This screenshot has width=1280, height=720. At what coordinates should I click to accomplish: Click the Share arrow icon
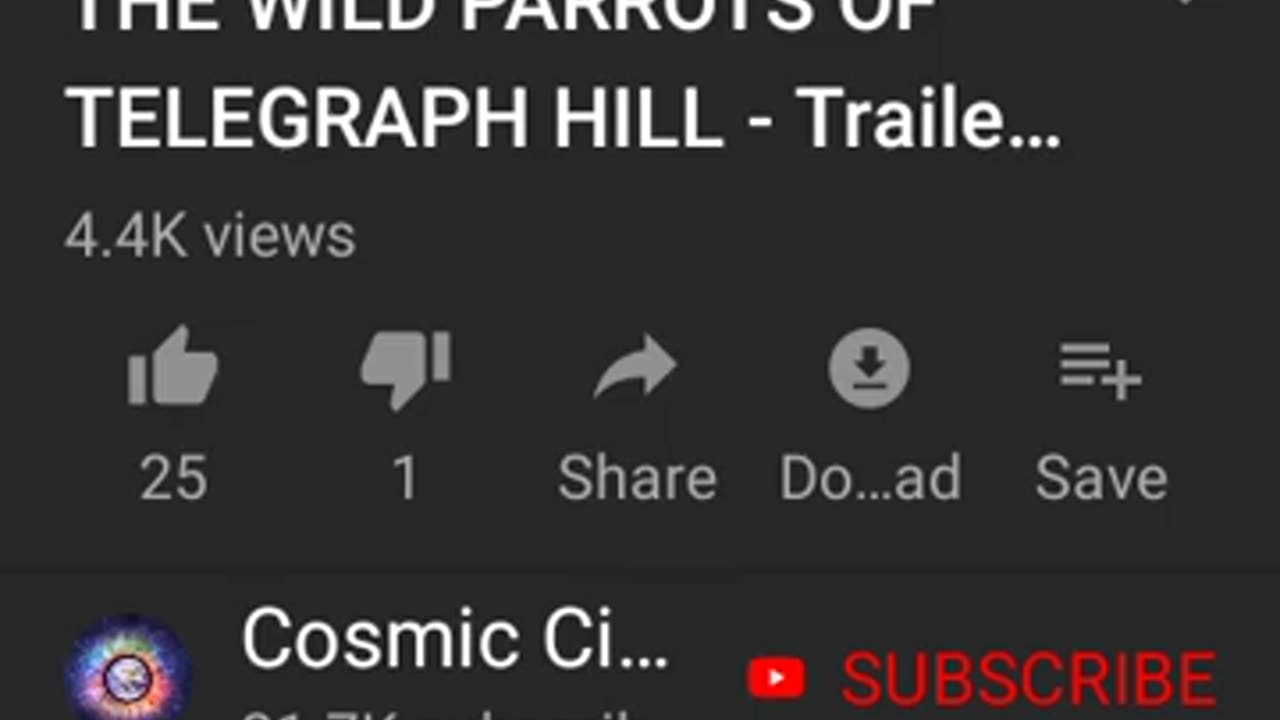(636, 368)
